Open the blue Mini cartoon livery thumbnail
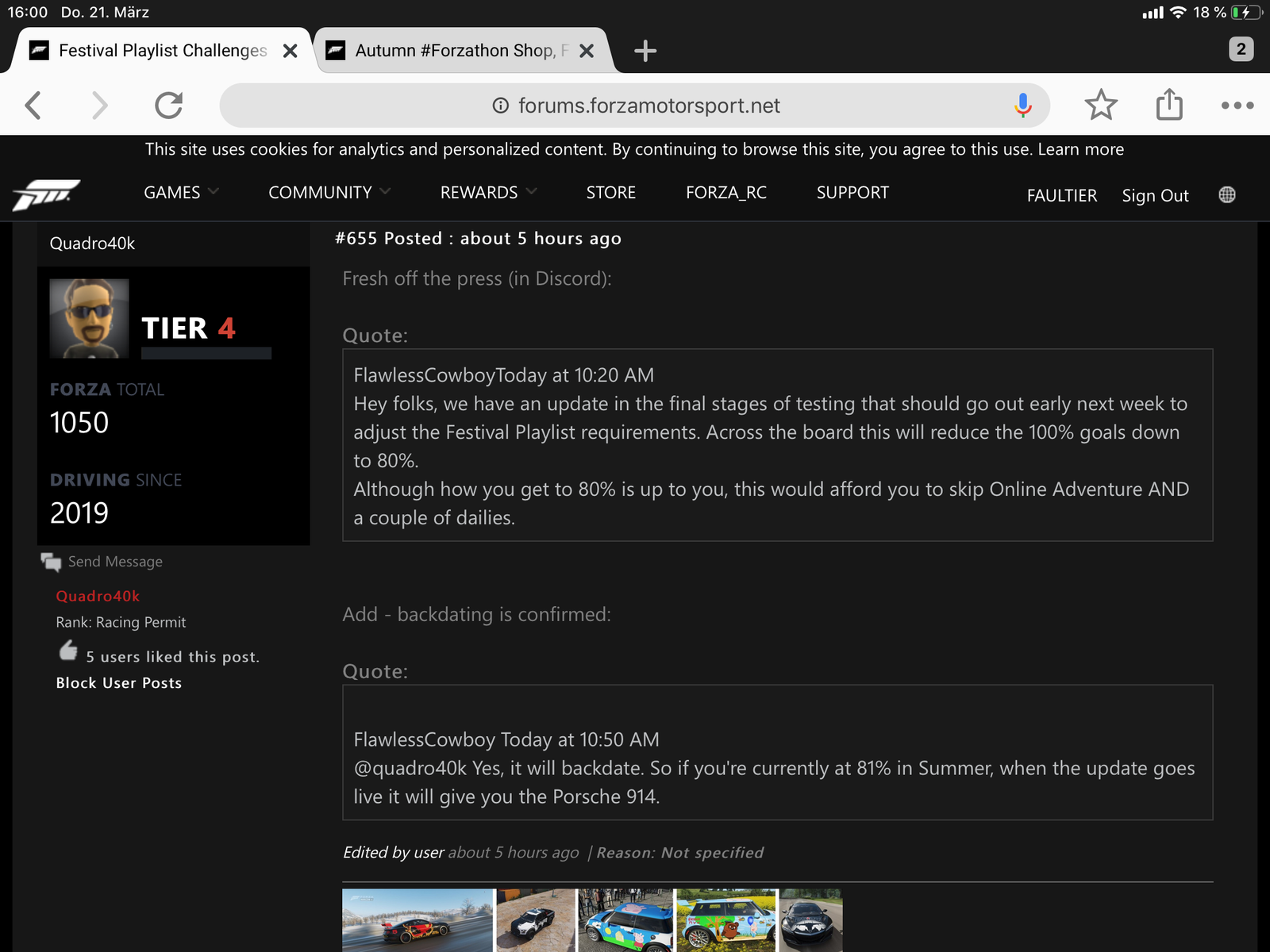 625,920
